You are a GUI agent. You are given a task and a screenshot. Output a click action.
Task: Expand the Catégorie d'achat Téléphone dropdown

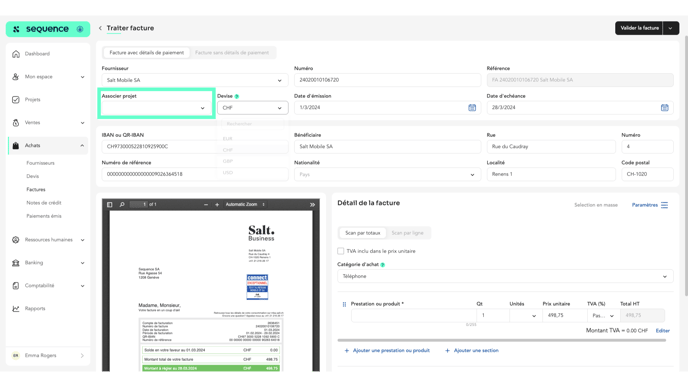pos(505,276)
